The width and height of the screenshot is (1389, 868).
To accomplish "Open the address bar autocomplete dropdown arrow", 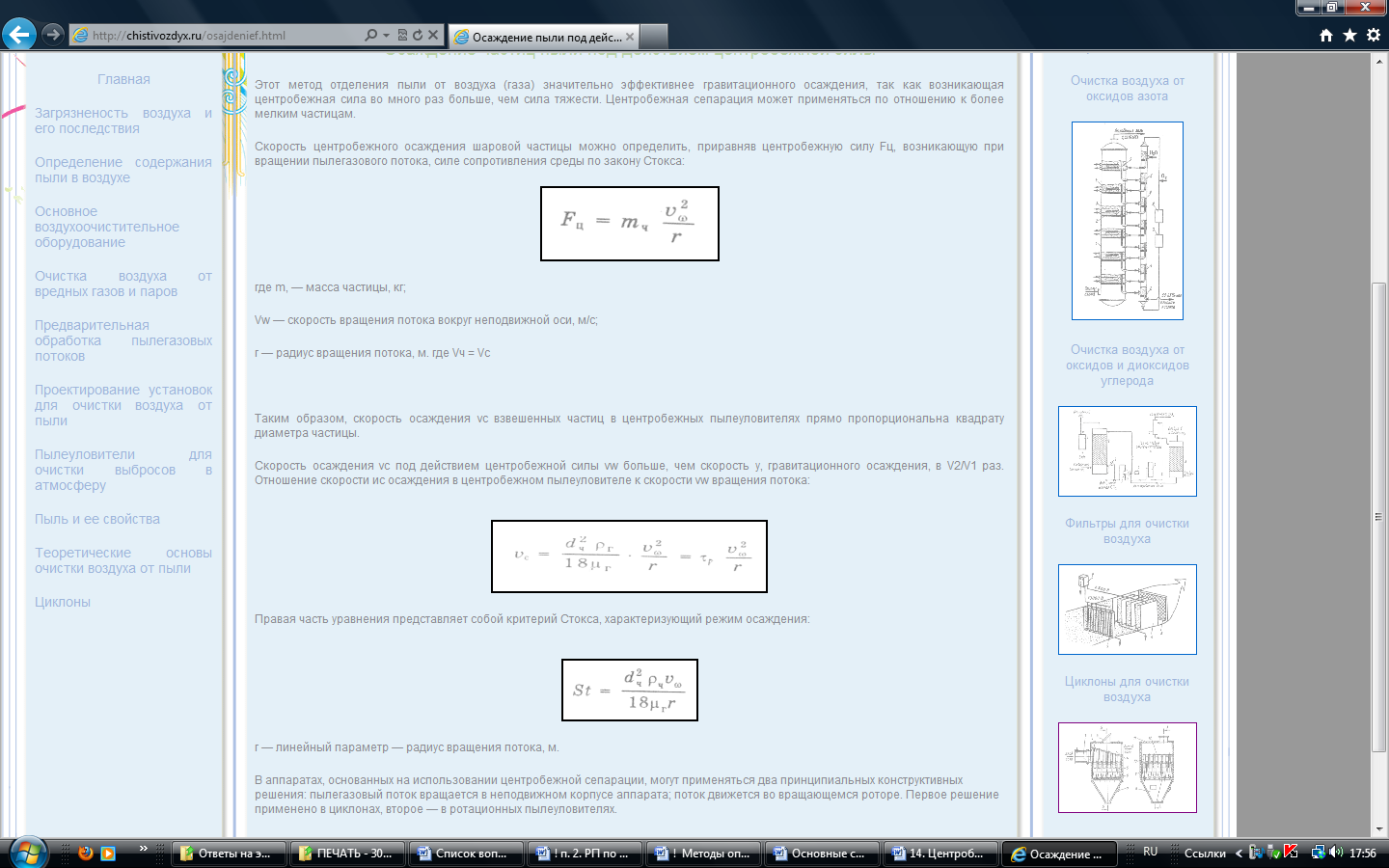I will point(386,35).
